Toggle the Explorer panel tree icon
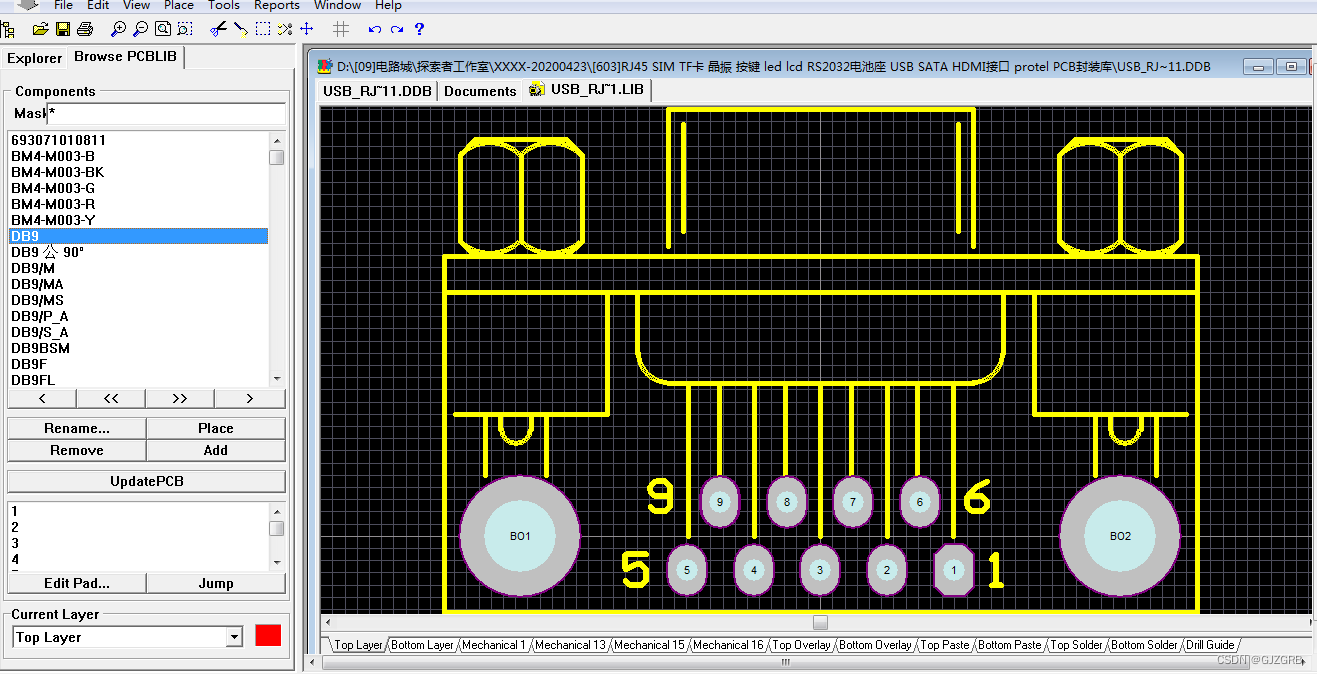The image size is (1317, 674). (10, 29)
